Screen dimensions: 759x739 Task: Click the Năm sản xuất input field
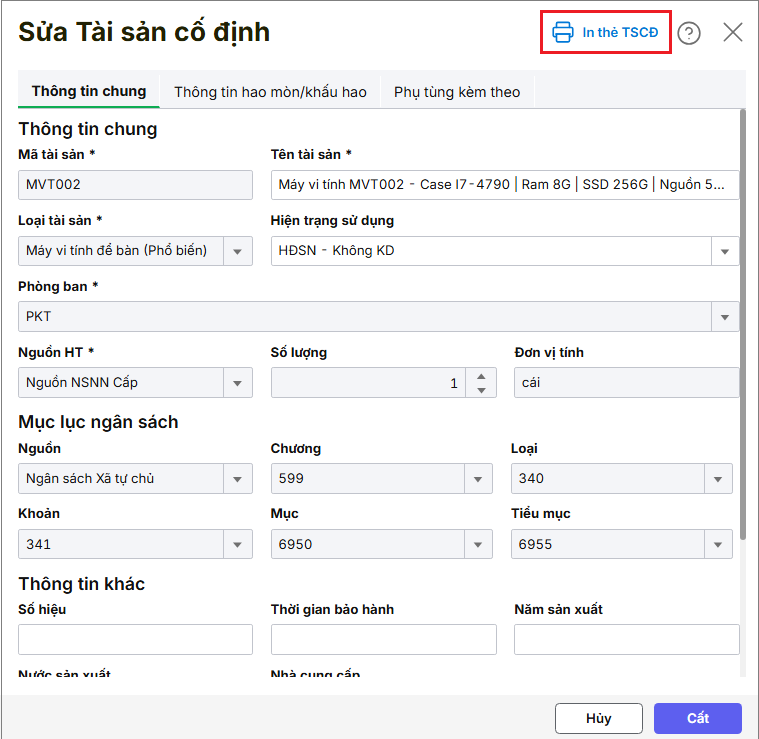[x=627, y=639]
